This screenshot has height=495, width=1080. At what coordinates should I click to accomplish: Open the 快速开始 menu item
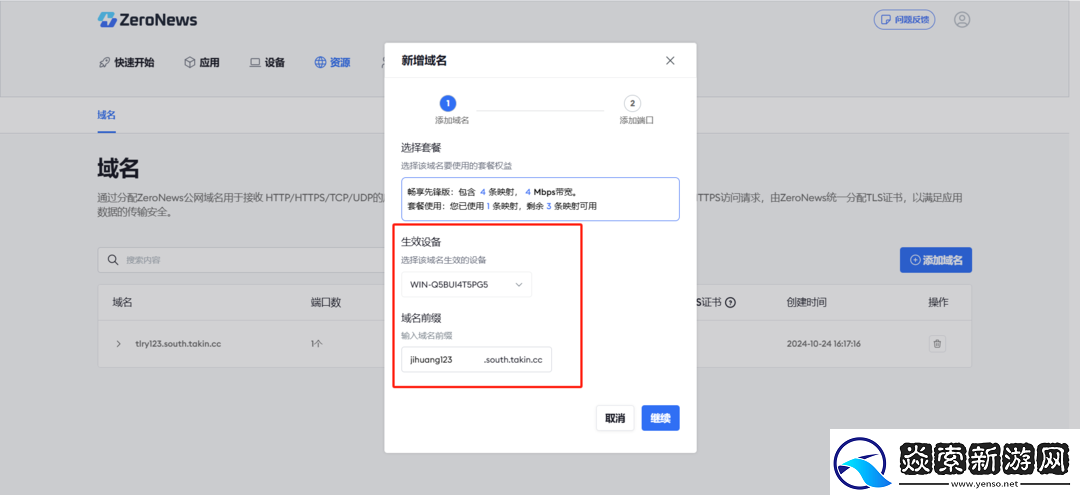pos(127,63)
